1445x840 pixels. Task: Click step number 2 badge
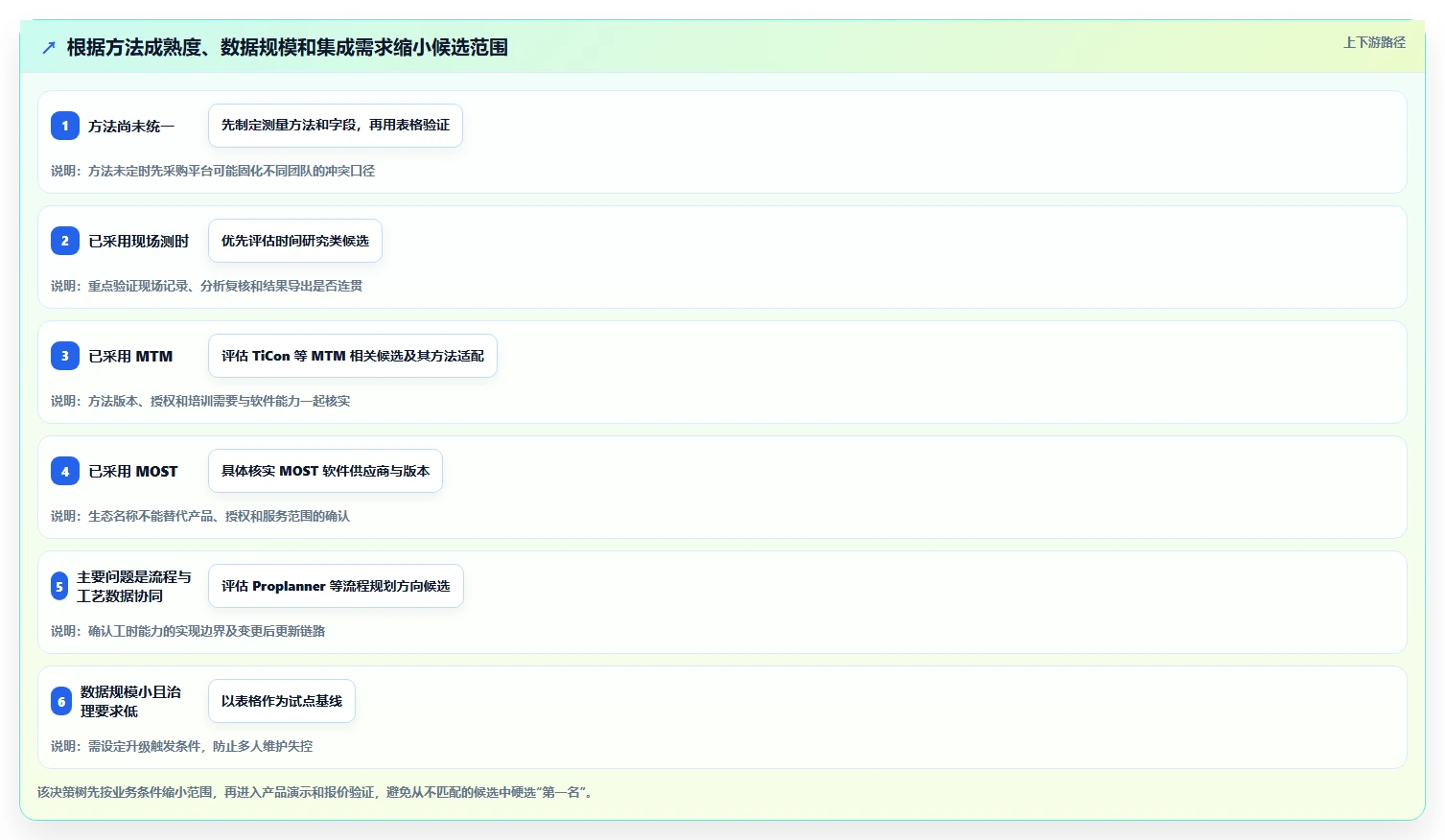(65, 241)
